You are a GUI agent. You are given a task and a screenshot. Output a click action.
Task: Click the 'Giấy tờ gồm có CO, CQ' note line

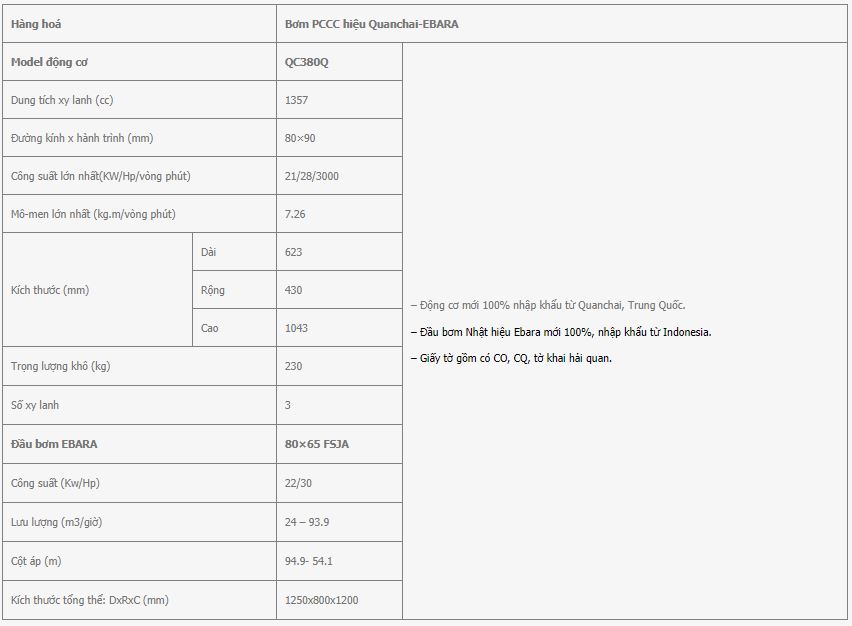coord(511,358)
